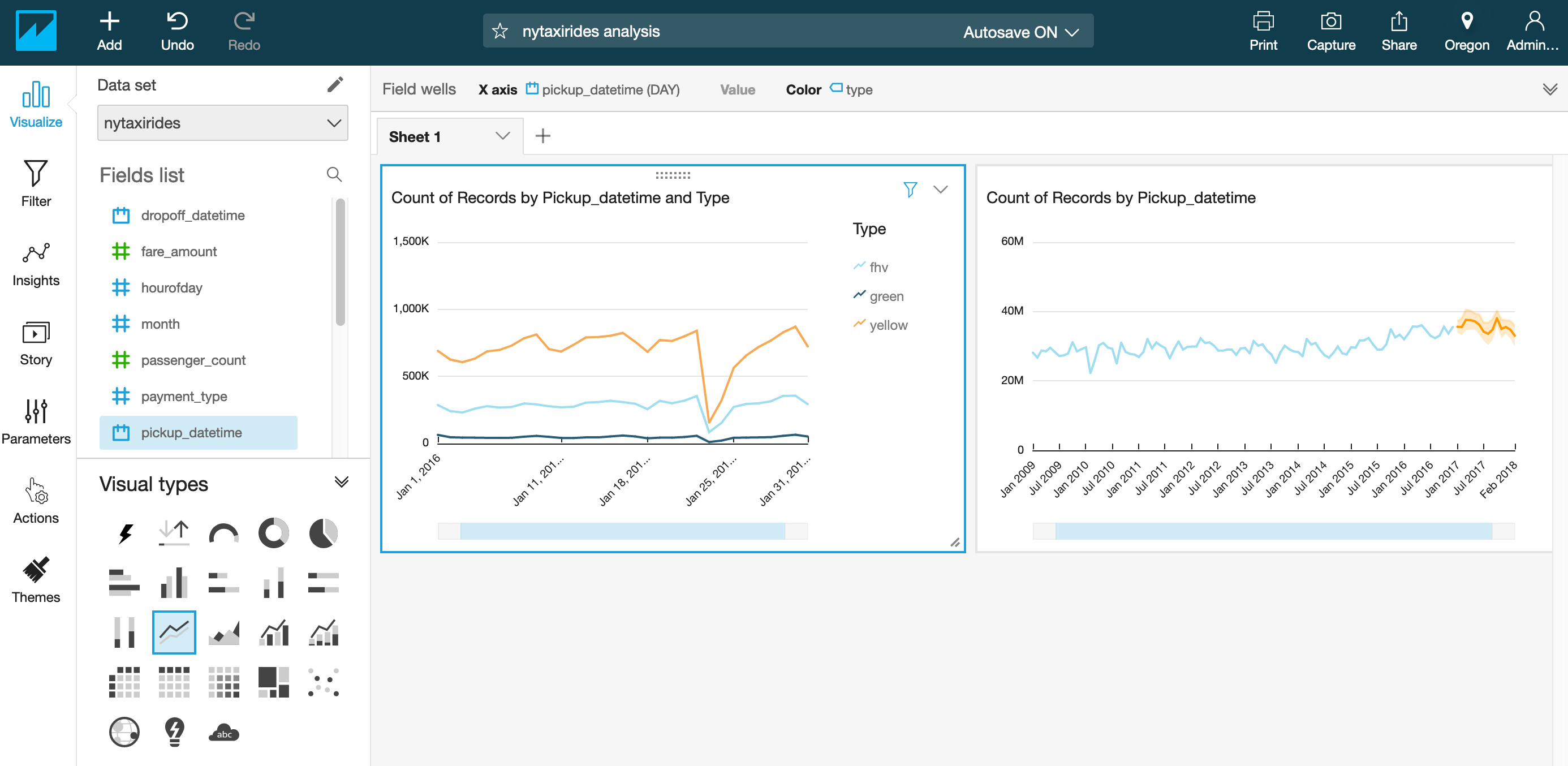Select the vertical bar chart visual type
1568x766 pixels.
tap(174, 583)
